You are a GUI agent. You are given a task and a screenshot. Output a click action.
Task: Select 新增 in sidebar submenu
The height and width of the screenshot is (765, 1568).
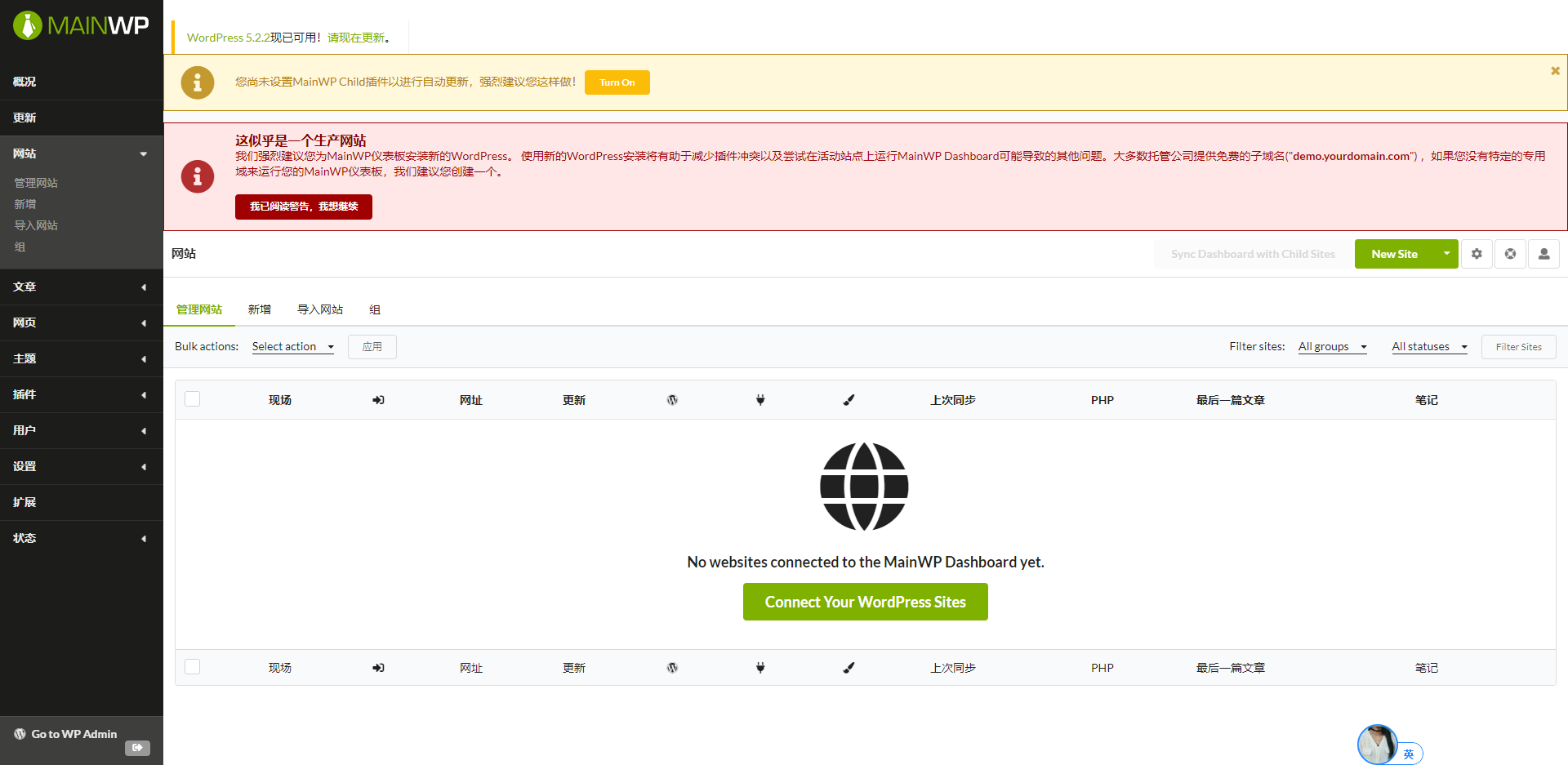(25, 204)
